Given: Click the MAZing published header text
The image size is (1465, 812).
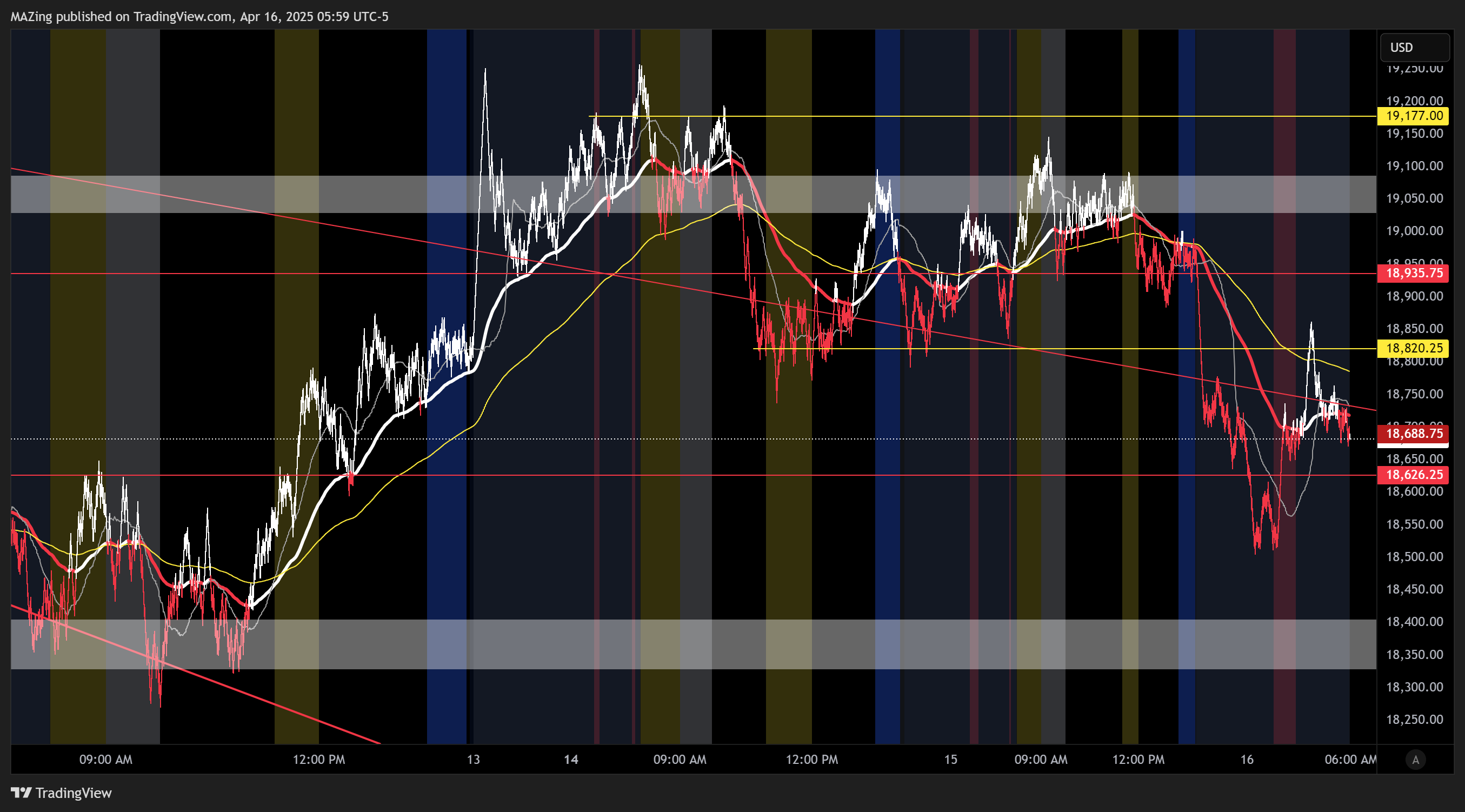Looking at the screenshot, I should pyautogui.click(x=199, y=17).
